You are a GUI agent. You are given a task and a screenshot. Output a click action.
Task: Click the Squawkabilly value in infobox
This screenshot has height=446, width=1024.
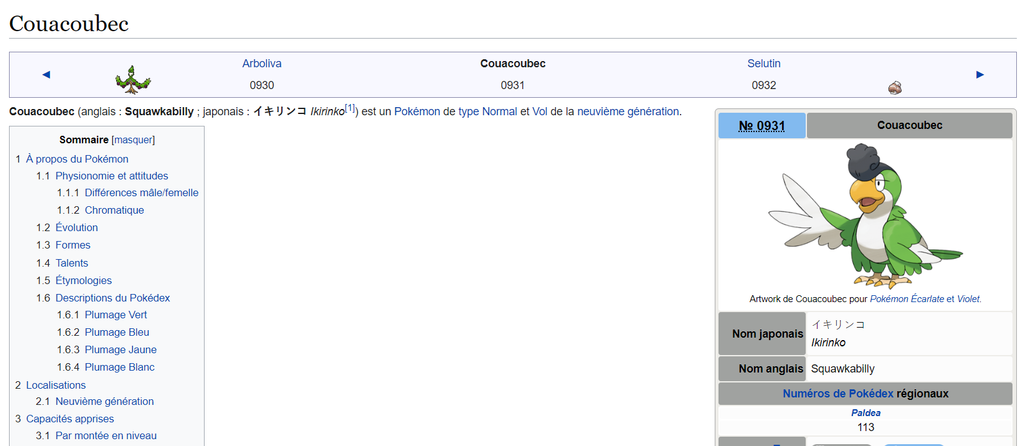[x=842, y=369]
